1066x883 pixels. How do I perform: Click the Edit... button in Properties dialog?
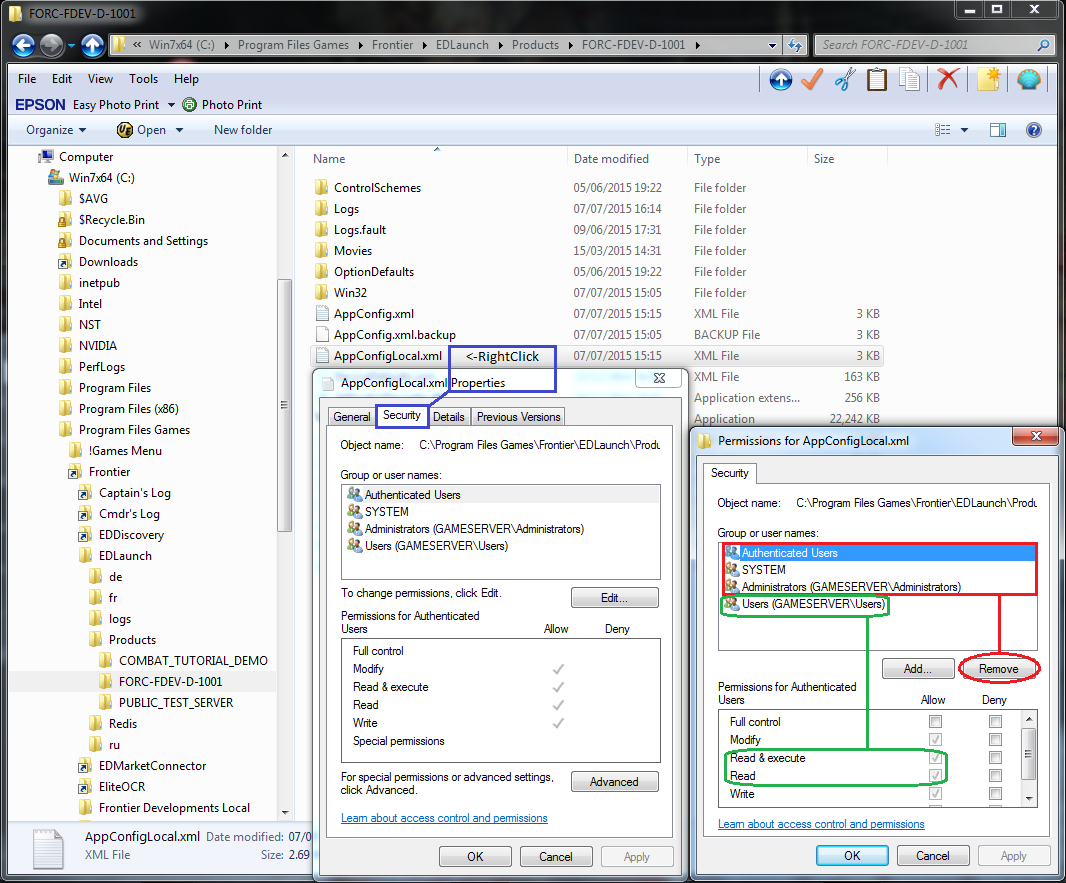click(x=615, y=598)
